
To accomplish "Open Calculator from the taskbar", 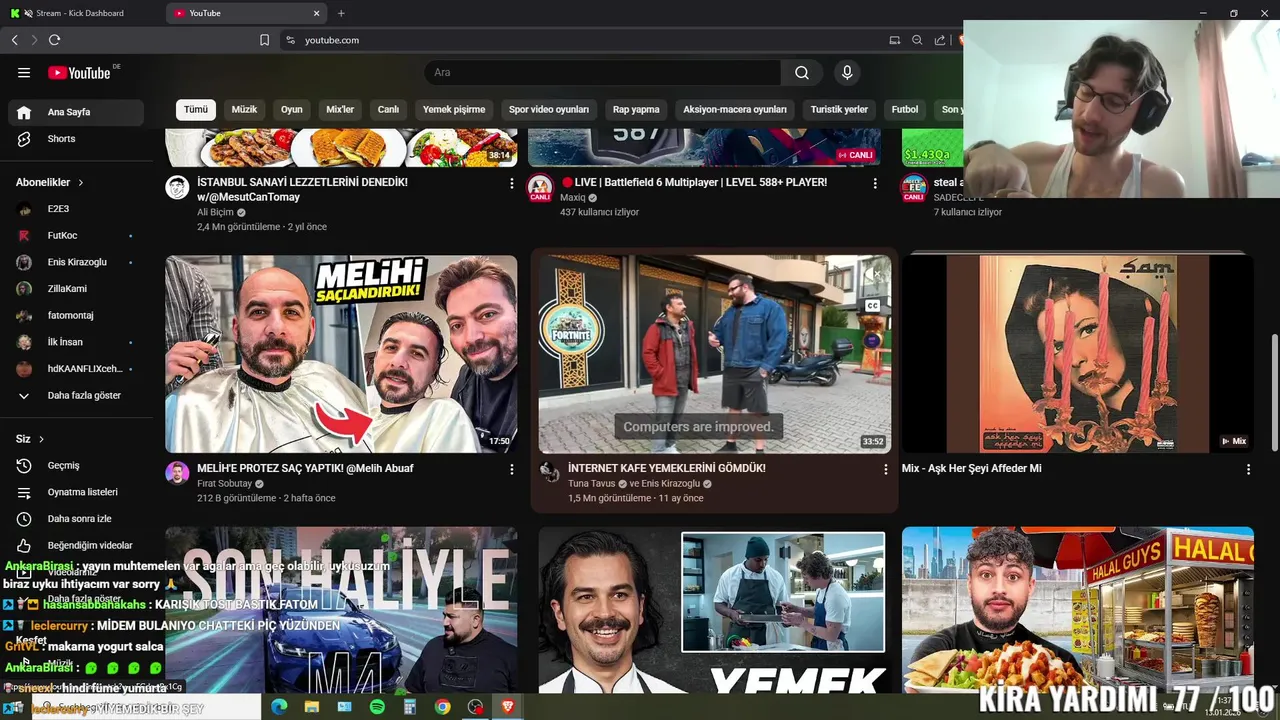I will click(410, 707).
